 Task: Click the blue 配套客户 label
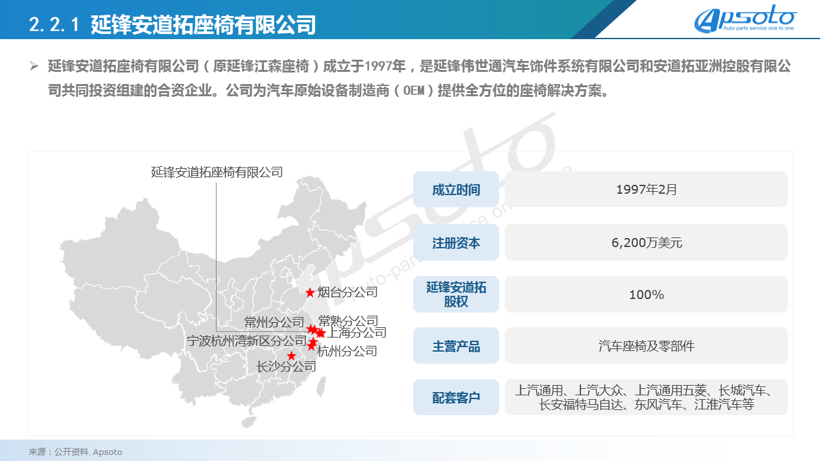click(456, 398)
